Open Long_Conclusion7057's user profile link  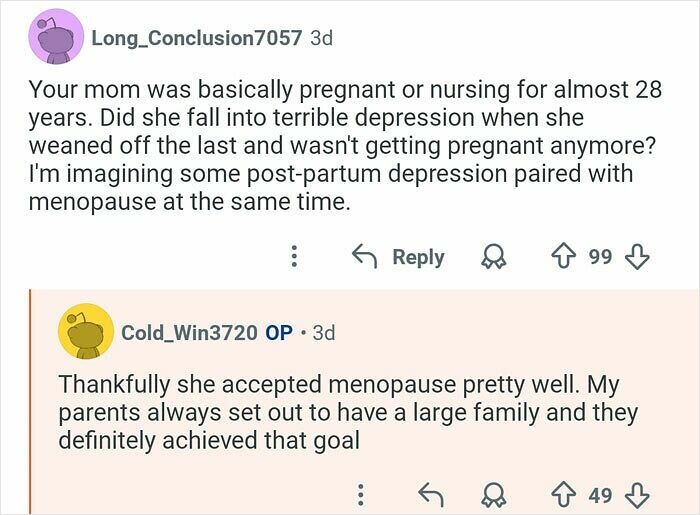click(x=196, y=38)
